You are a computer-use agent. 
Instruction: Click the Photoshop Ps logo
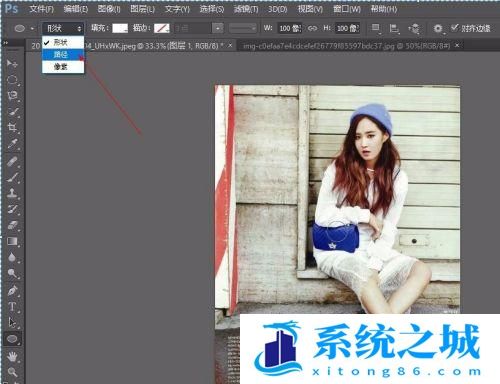(x=12, y=9)
